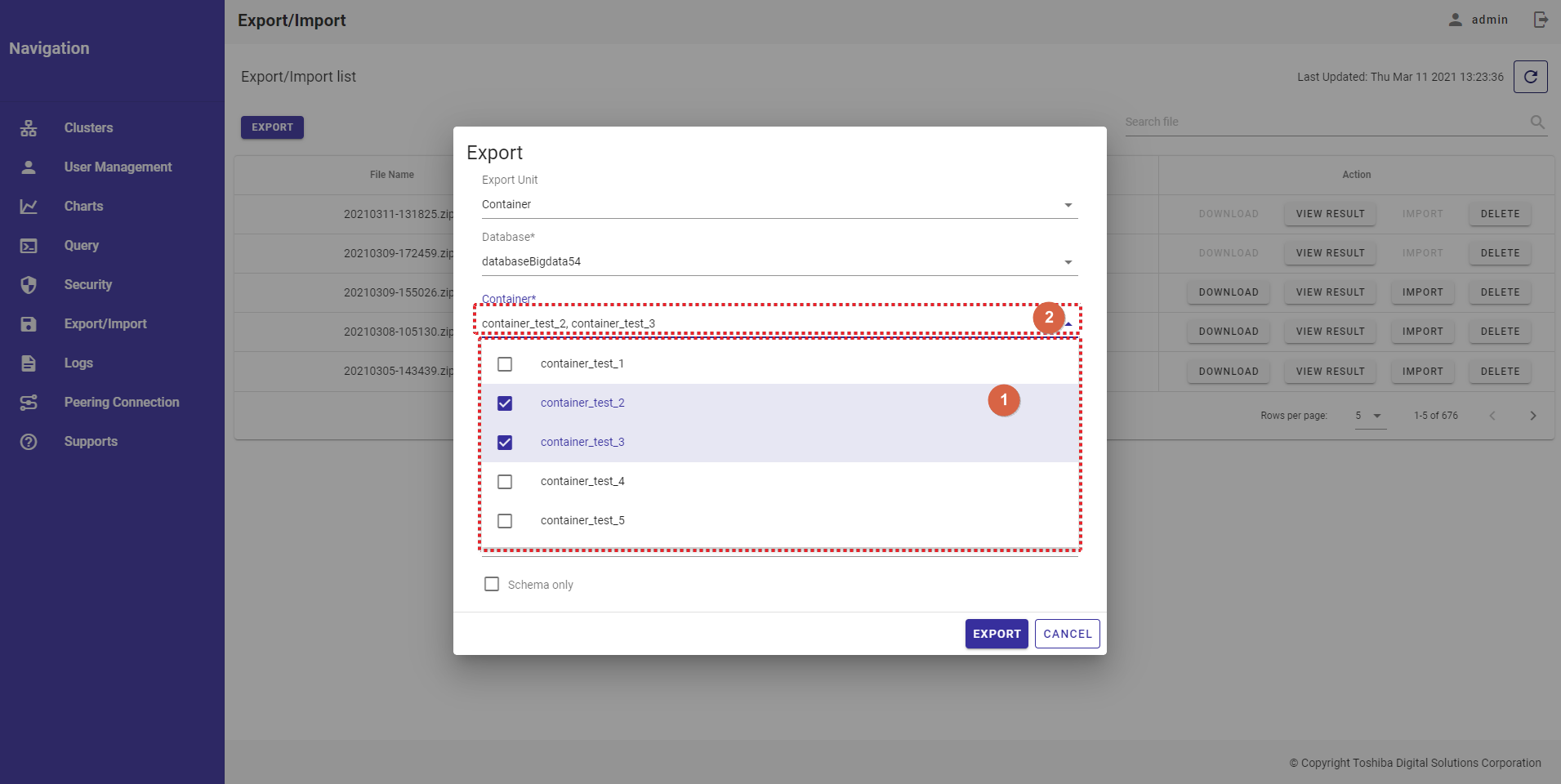Open Query in the navigation
1561x784 pixels.
[x=82, y=246]
